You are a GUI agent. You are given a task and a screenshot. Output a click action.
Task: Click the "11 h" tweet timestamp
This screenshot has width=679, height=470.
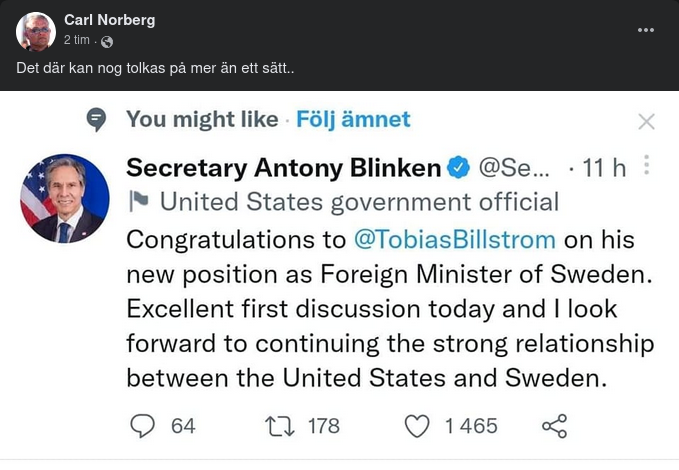603,168
